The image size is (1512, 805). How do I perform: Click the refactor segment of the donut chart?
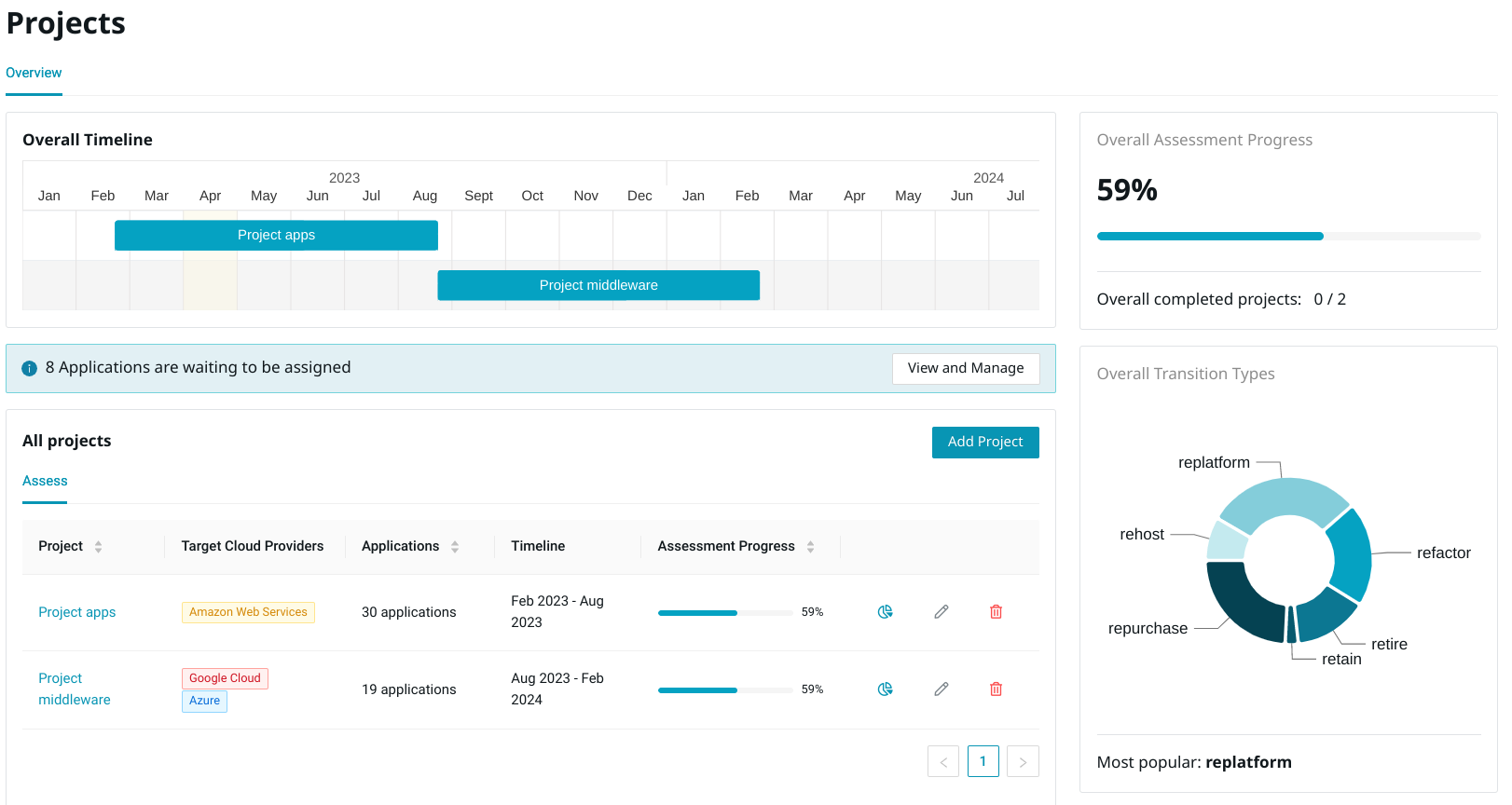click(x=1352, y=556)
